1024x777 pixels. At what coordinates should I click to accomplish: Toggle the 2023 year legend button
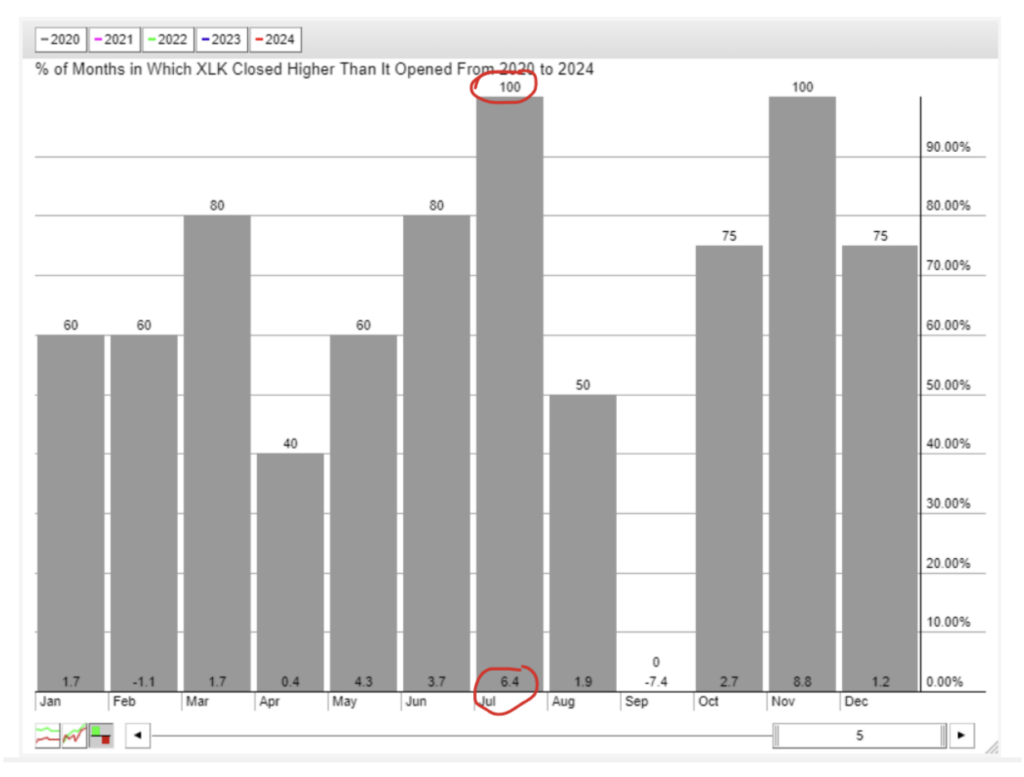point(221,39)
